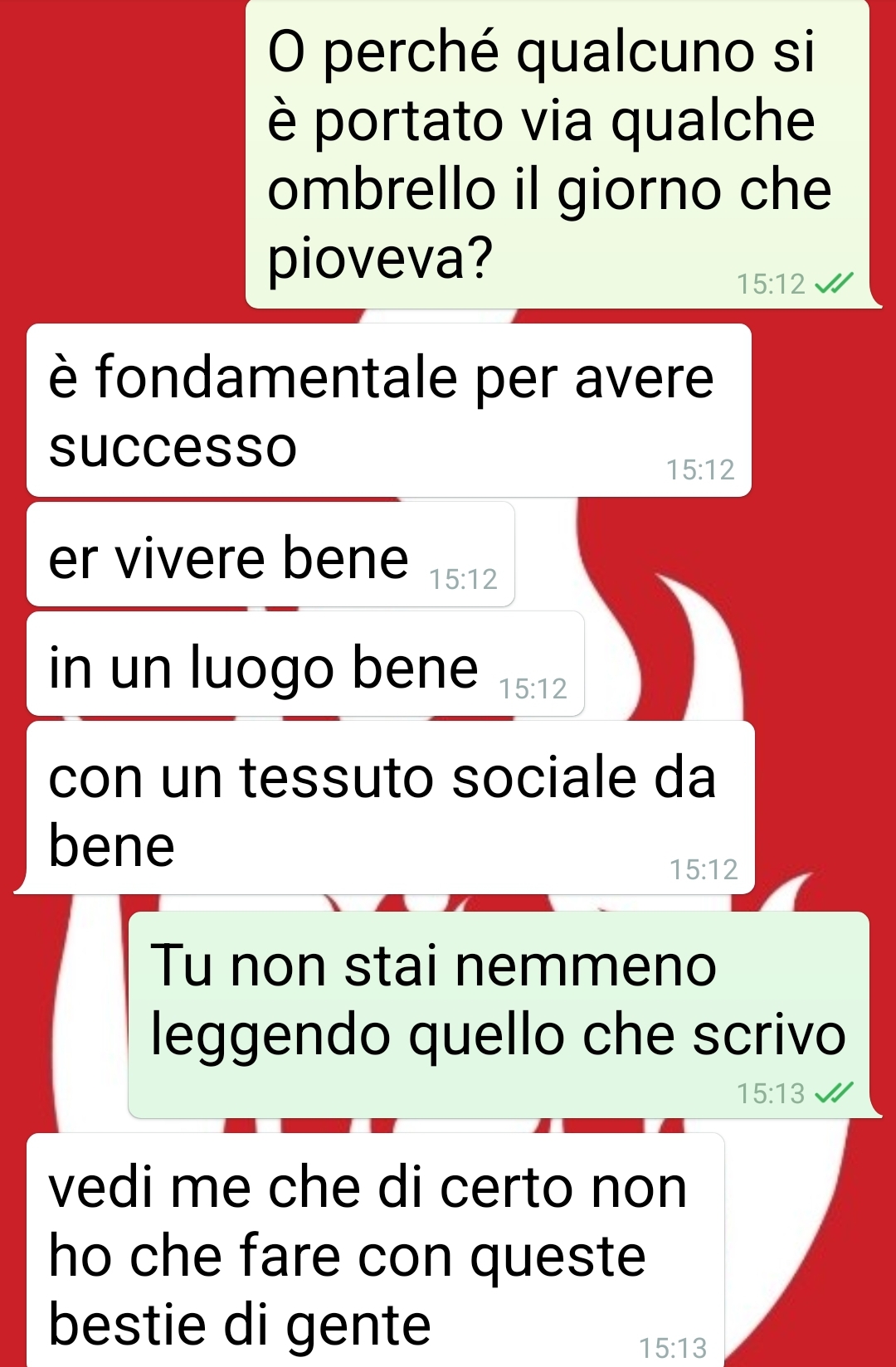Click the word 'successo' in the white bubble
This screenshot has width=896, height=1367.
[x=173, y=447]
